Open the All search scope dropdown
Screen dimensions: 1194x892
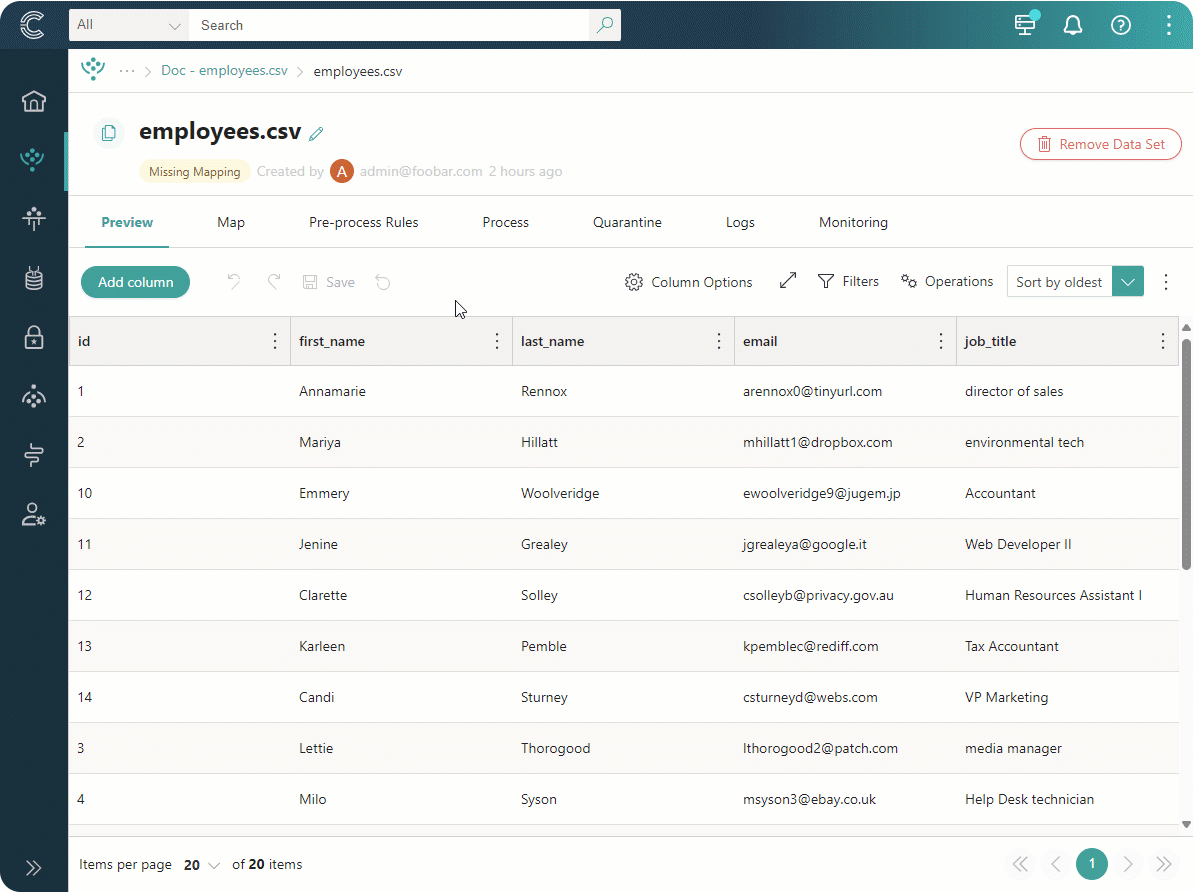coord(128,25)
